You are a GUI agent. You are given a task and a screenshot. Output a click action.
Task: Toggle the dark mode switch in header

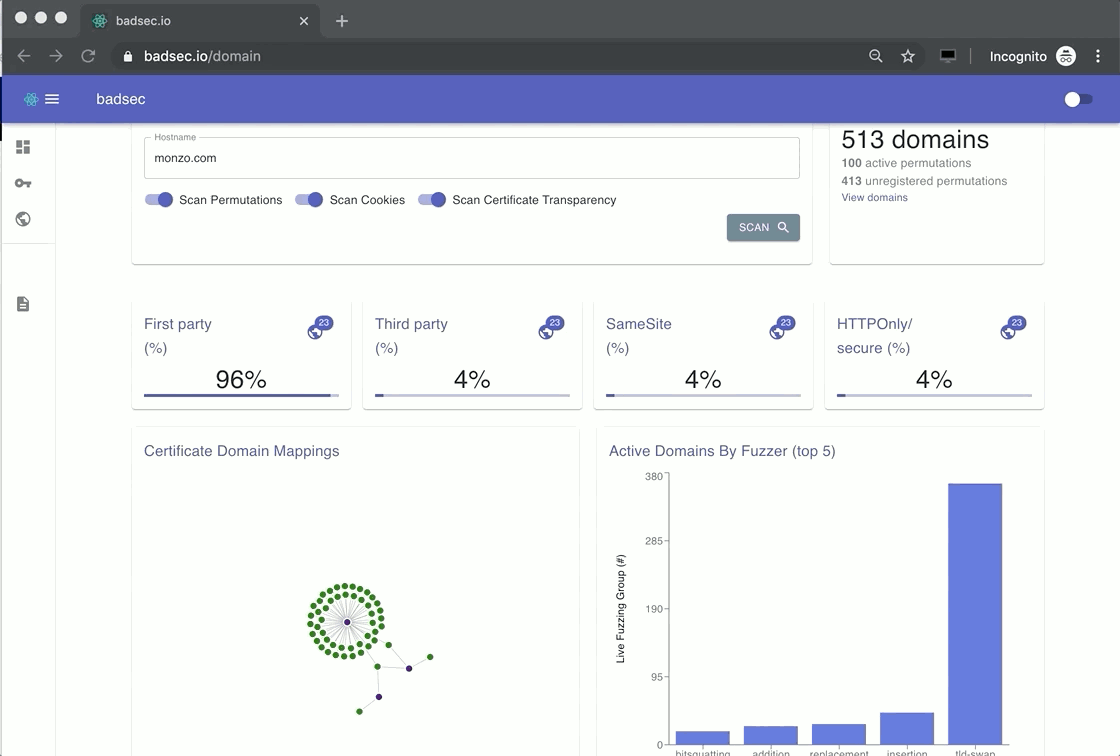(1078, 99)
